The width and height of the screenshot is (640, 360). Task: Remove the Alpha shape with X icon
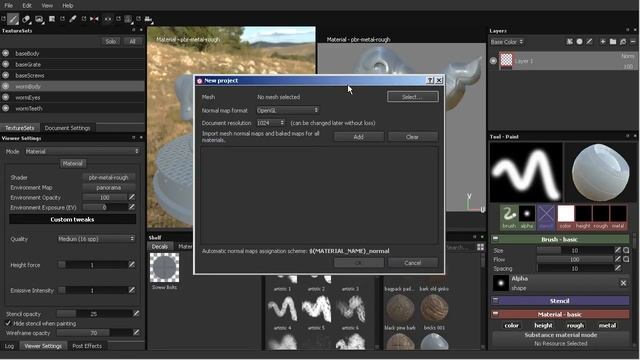[623, 283]
